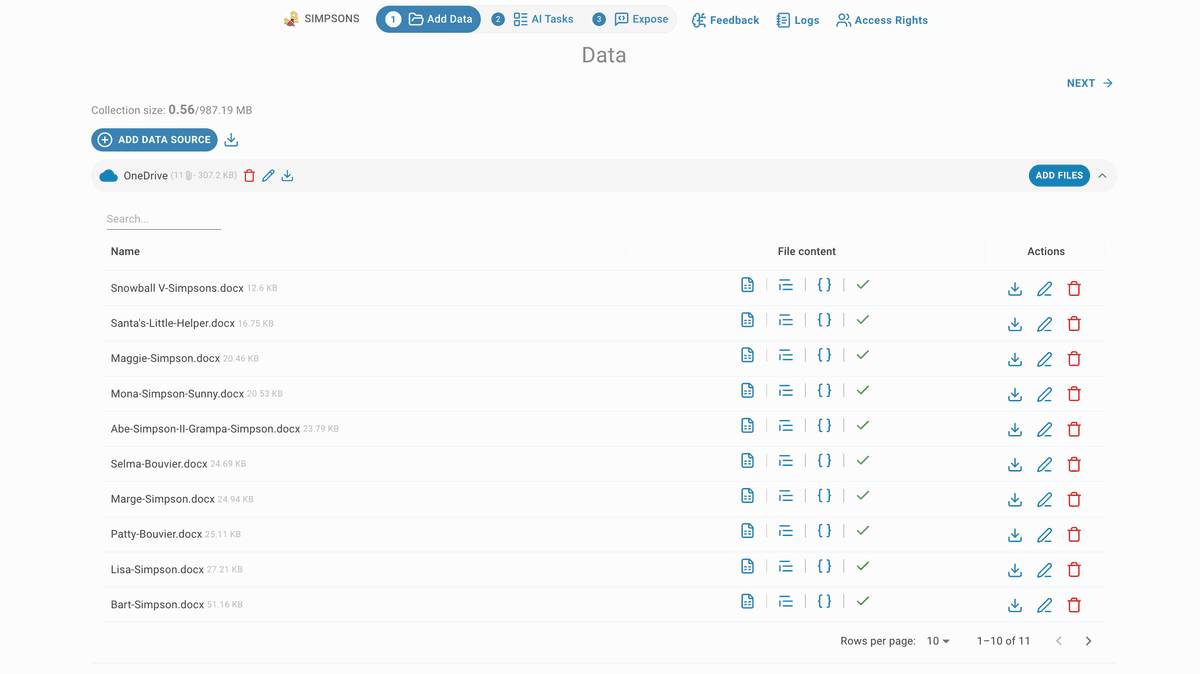
Task: Open the Add Data step tab
Action: [x=428, y=19]
